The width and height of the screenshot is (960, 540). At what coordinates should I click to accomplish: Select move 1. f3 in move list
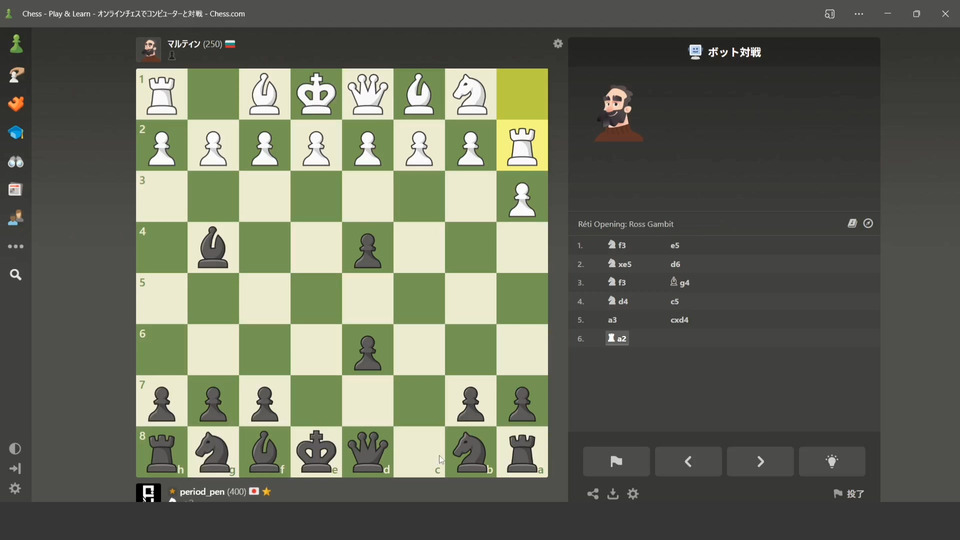617,245
